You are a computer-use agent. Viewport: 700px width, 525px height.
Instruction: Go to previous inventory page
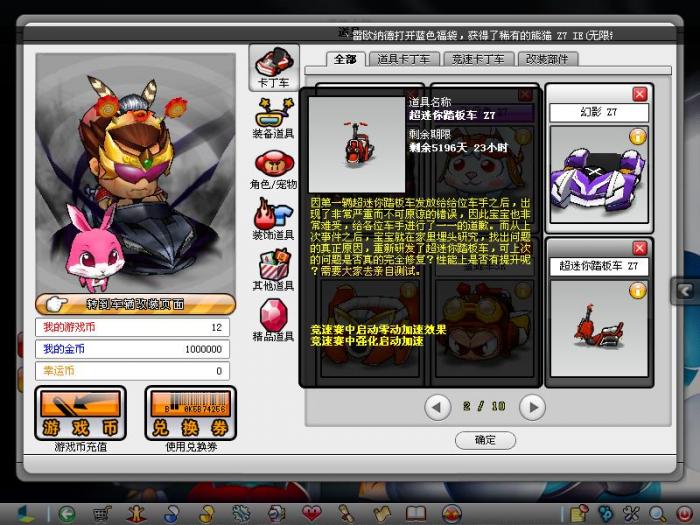tap(437, 407)
